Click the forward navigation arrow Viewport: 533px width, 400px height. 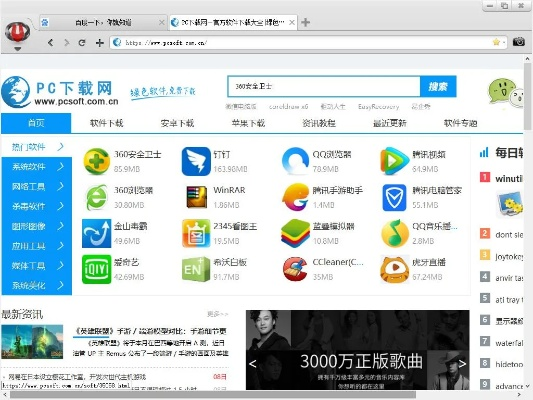click(x=67, y=42)
